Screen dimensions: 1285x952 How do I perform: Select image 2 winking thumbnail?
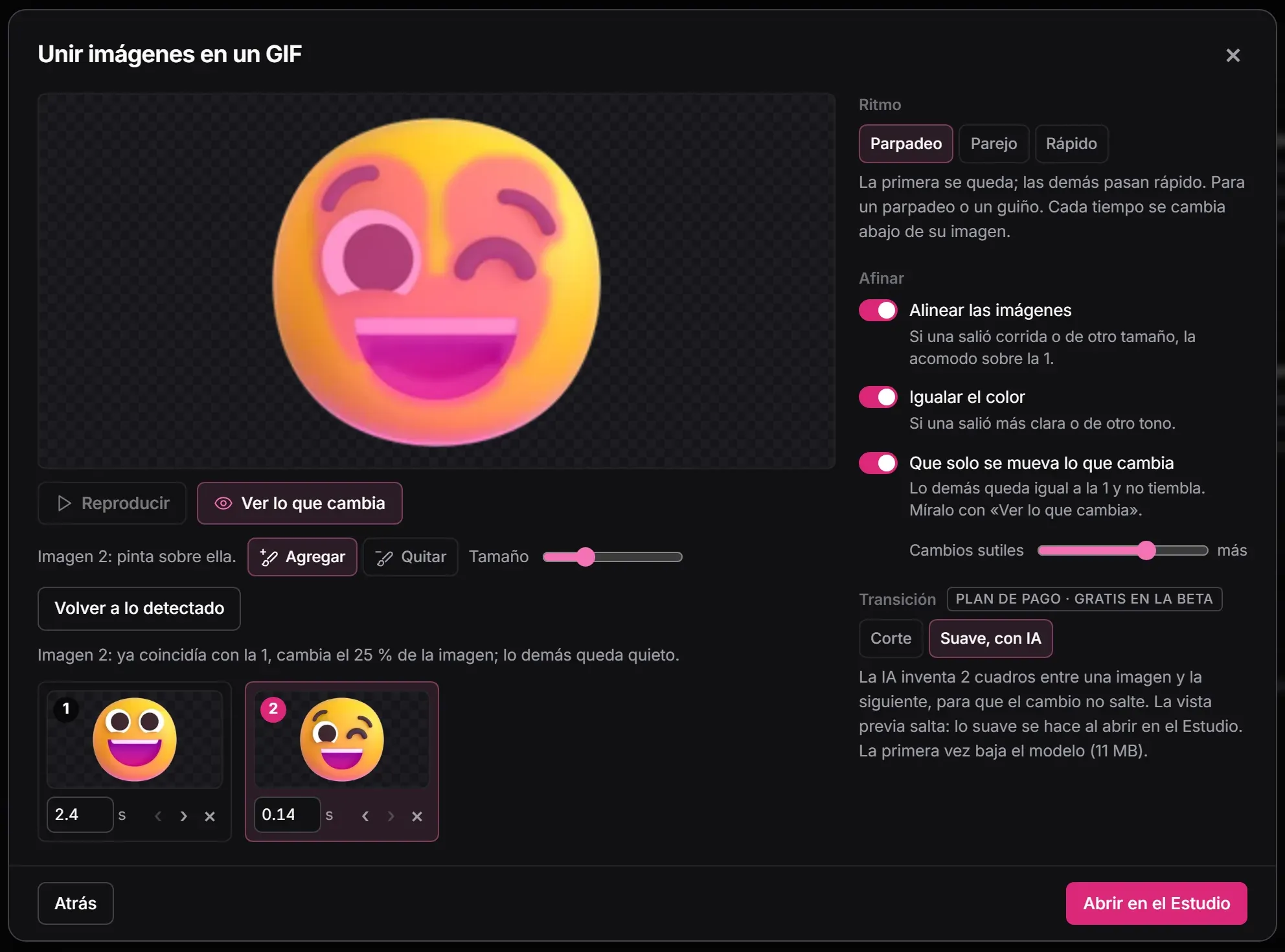click(x=342, y=740)
